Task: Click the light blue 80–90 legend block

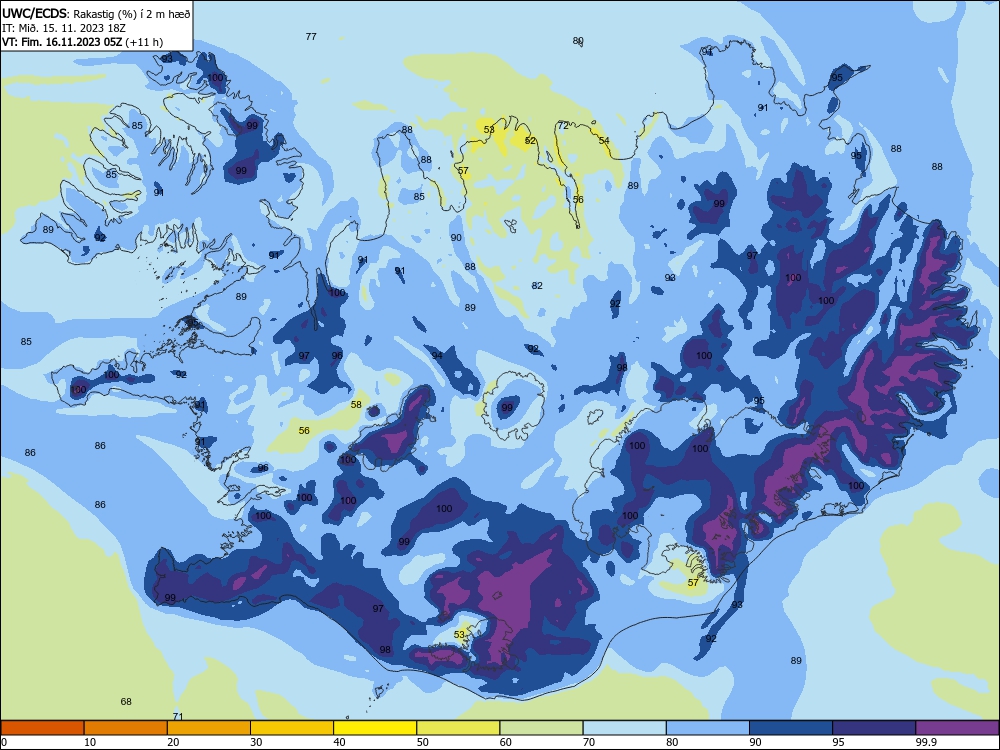Action: pos(708,728)
